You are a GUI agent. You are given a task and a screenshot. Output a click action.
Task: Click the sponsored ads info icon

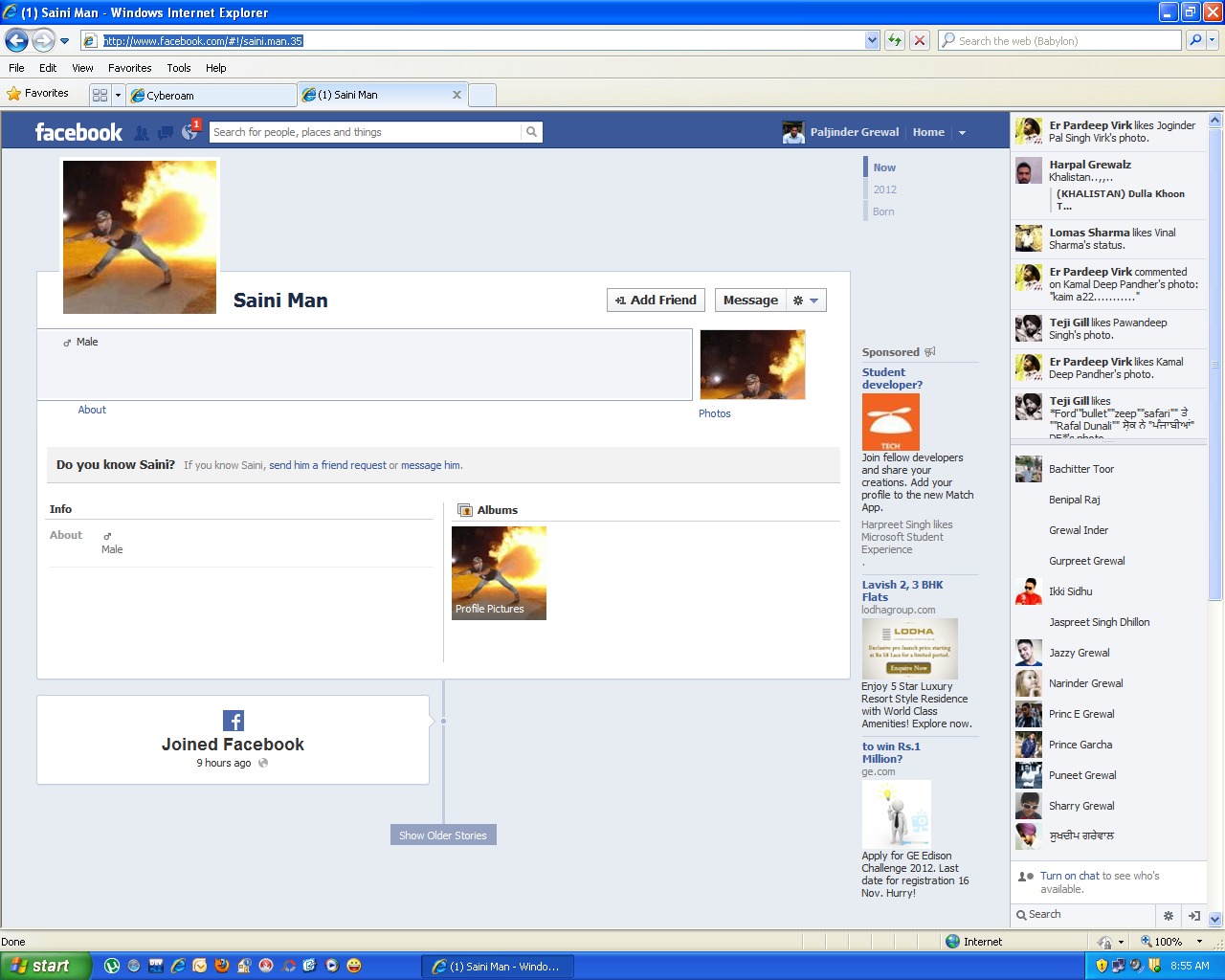[929, 352]
